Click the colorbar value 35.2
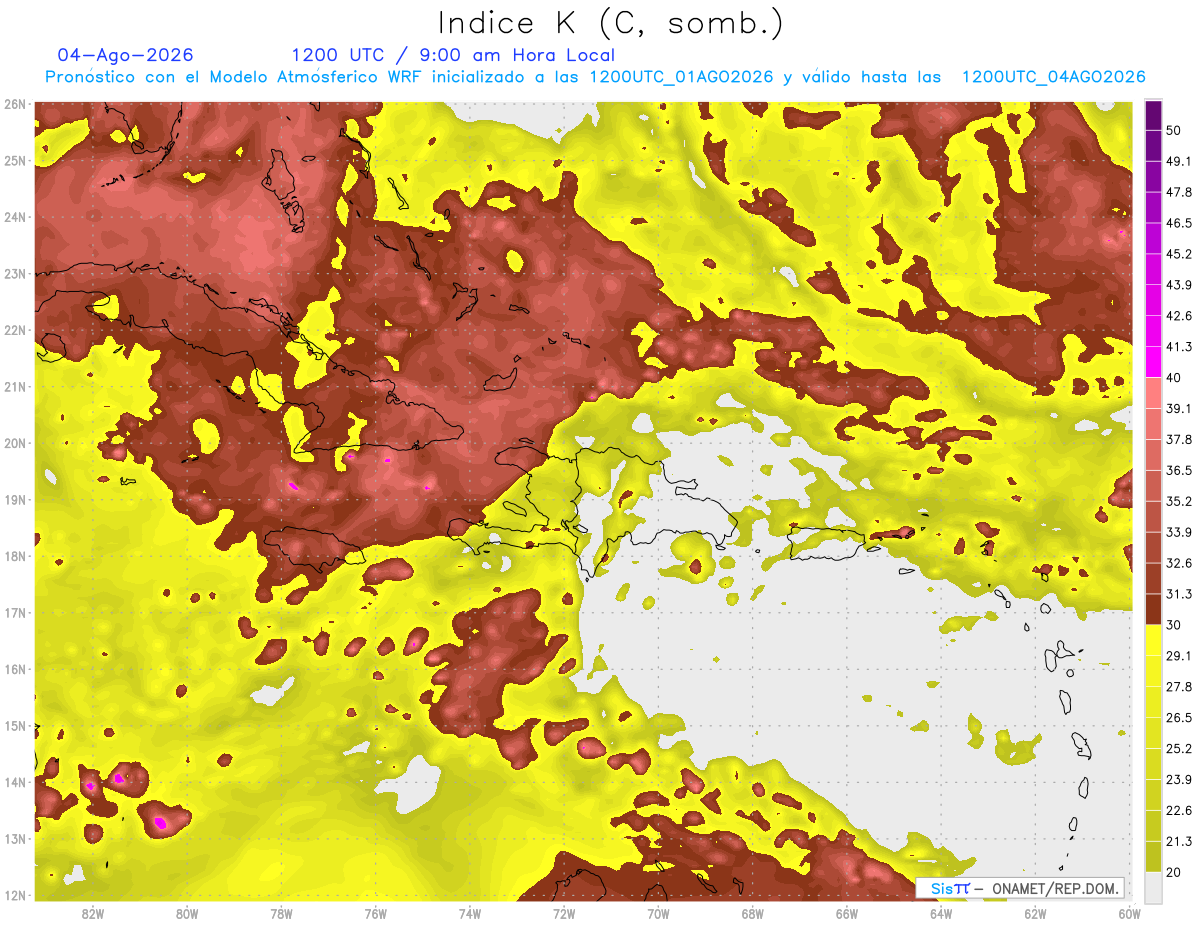The height and width of the screenshot is (927, 1200). coord(1179,501)
